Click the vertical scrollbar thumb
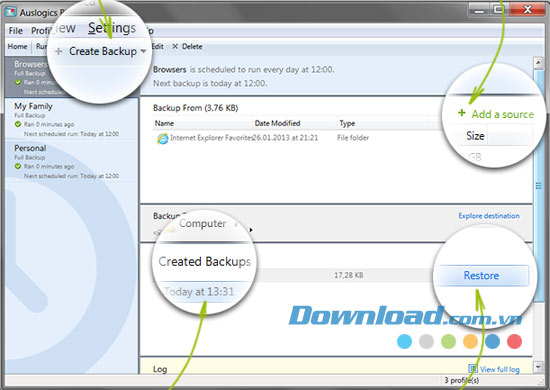 point(538,185)
